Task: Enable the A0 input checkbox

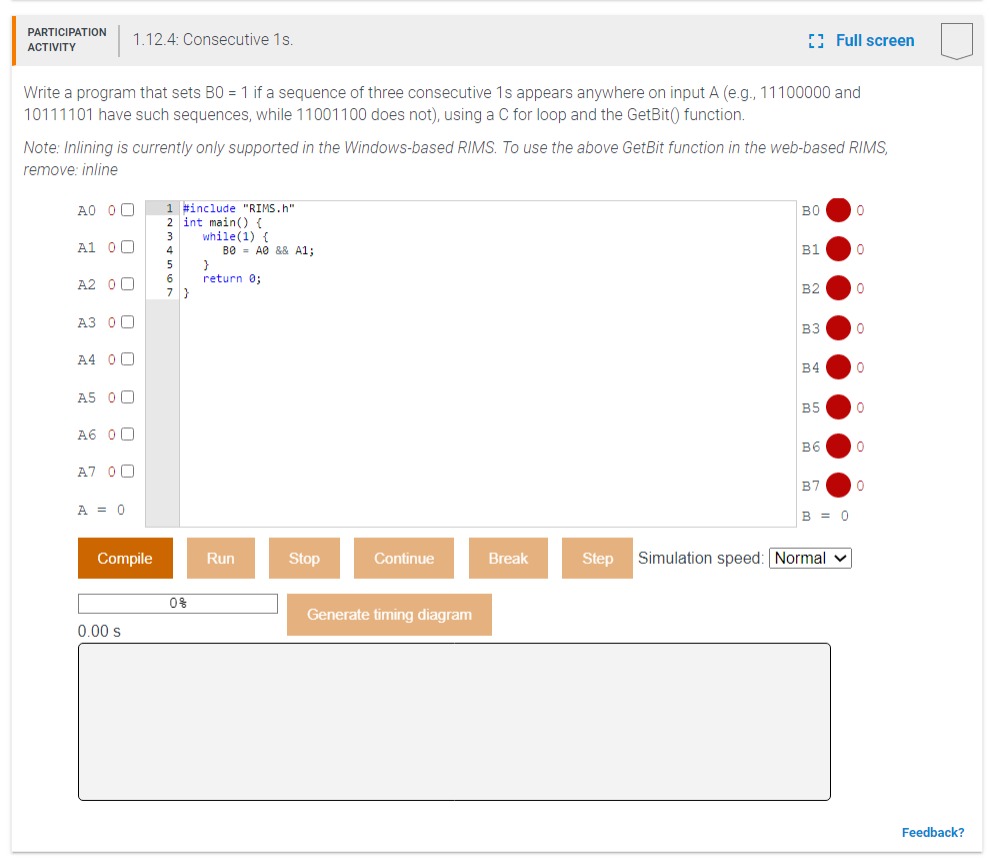Action: click(126, 210)
